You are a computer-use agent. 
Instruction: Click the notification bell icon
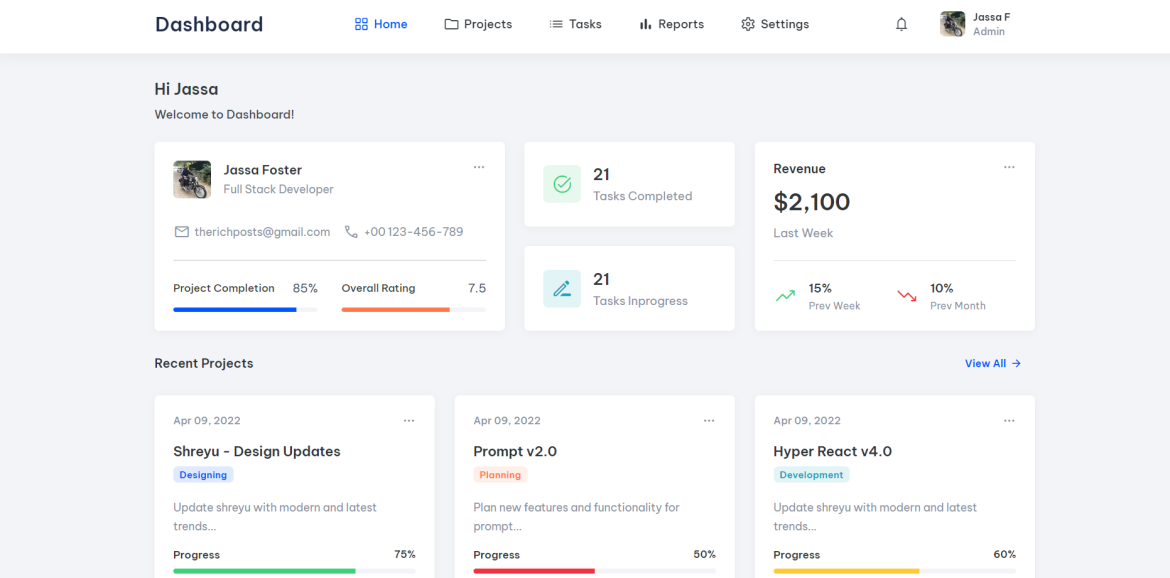click(901, 25)
